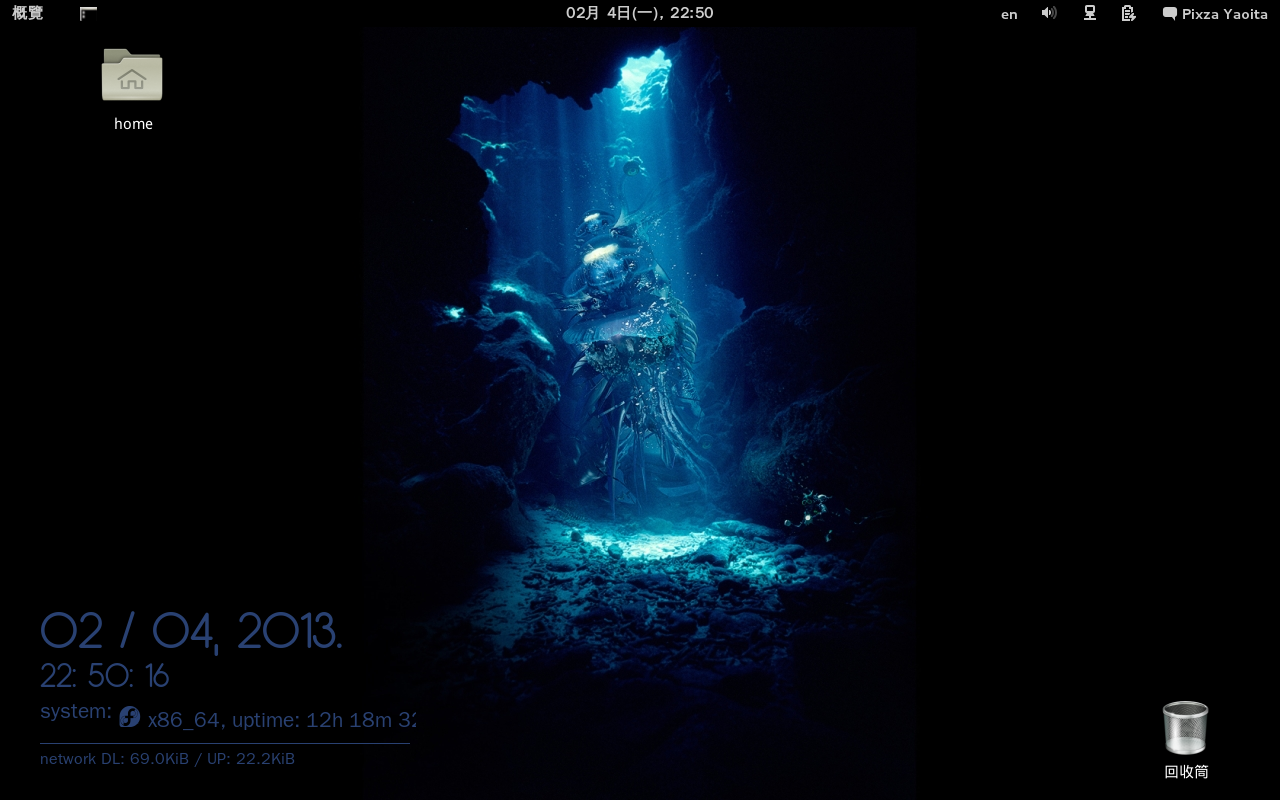Select the 回收筒 trash icon
Viewport: 1280px width, 800px height.
pos(1186,740)
